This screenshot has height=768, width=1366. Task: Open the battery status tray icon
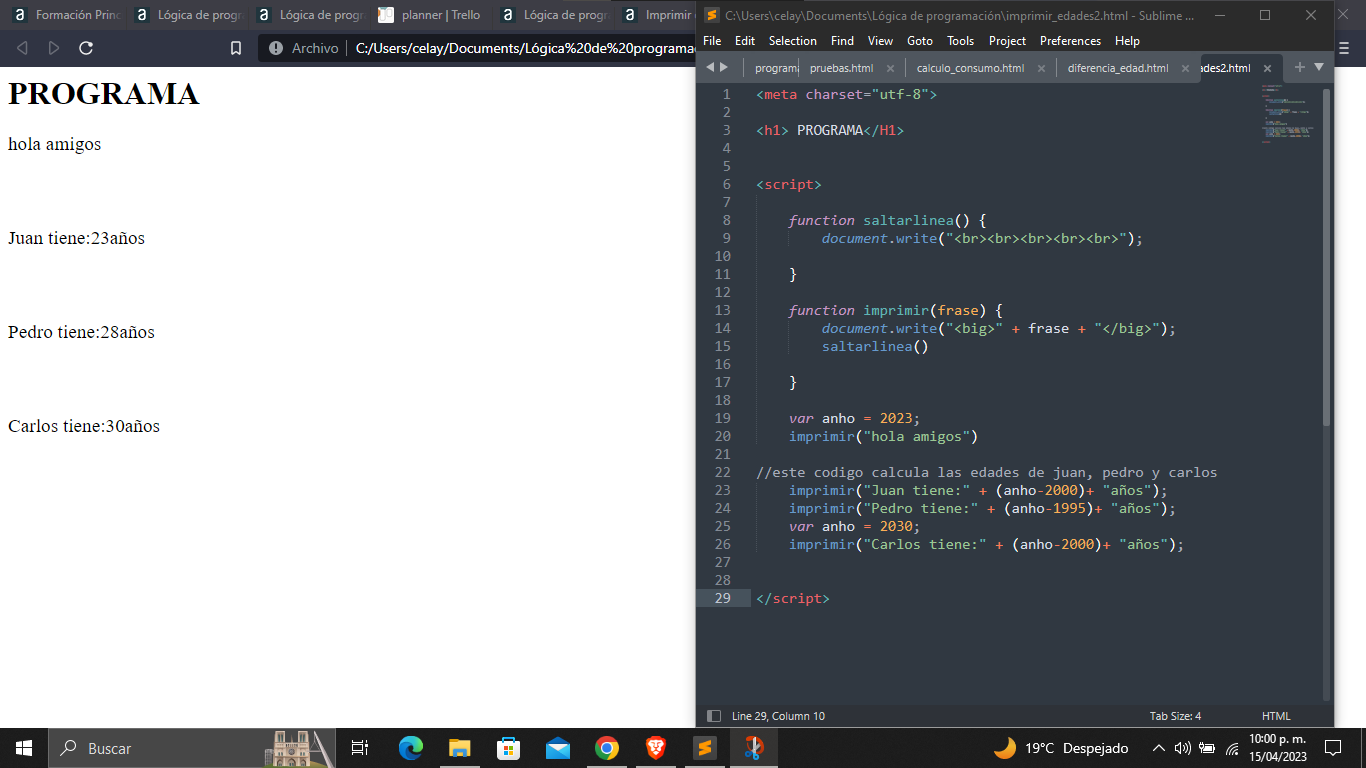1207,748
